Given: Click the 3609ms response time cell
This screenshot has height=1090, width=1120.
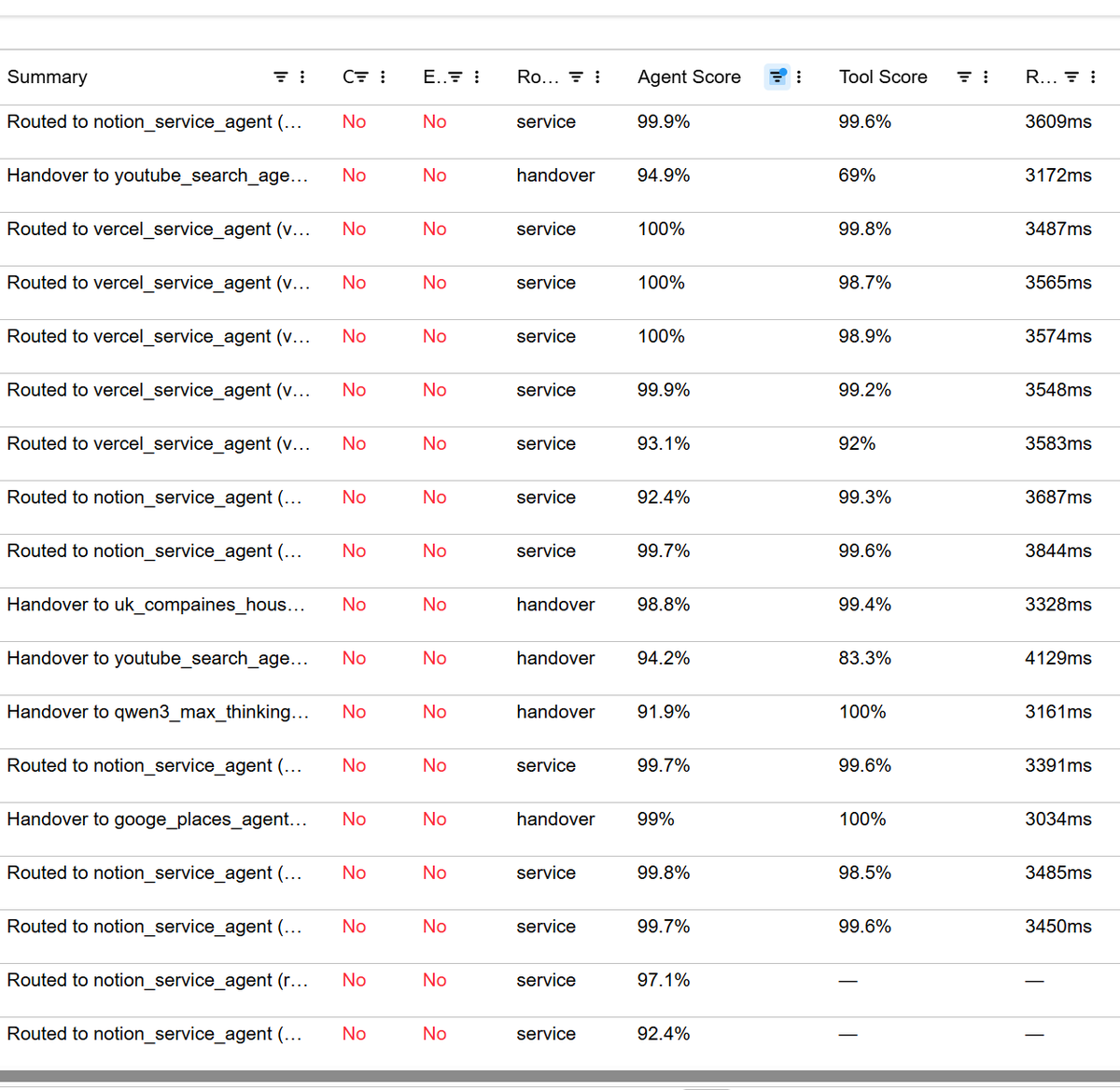Looking at the screenshot, I should pos(1058,122).
